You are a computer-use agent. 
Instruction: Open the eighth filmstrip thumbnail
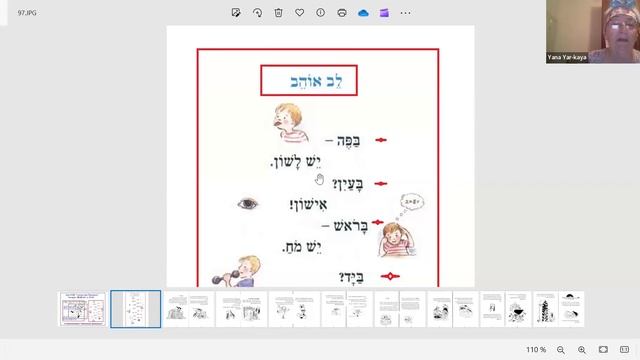pos(453,309)
